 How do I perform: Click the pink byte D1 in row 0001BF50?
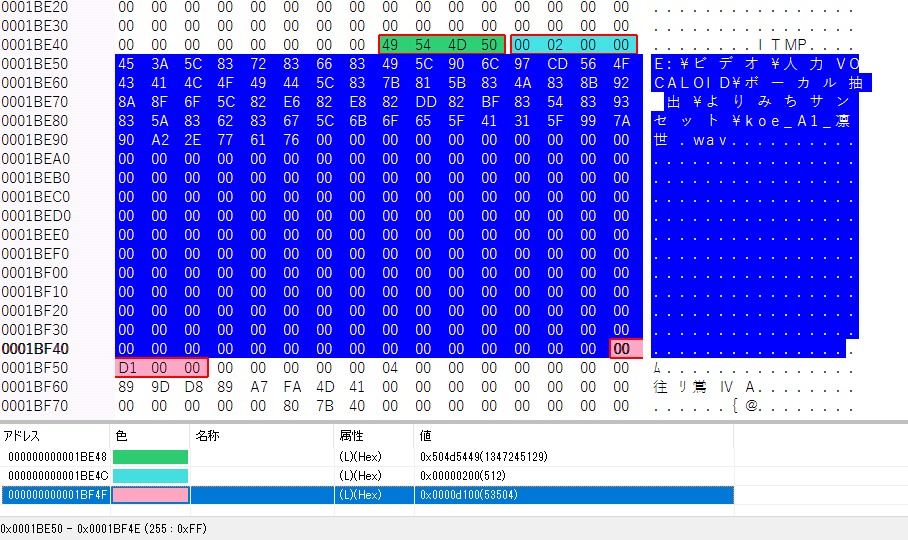click(127, 368)
